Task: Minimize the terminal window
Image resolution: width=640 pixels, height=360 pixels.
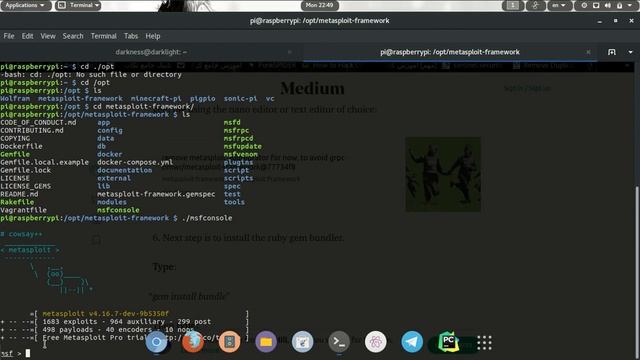Action: point(600,21)
